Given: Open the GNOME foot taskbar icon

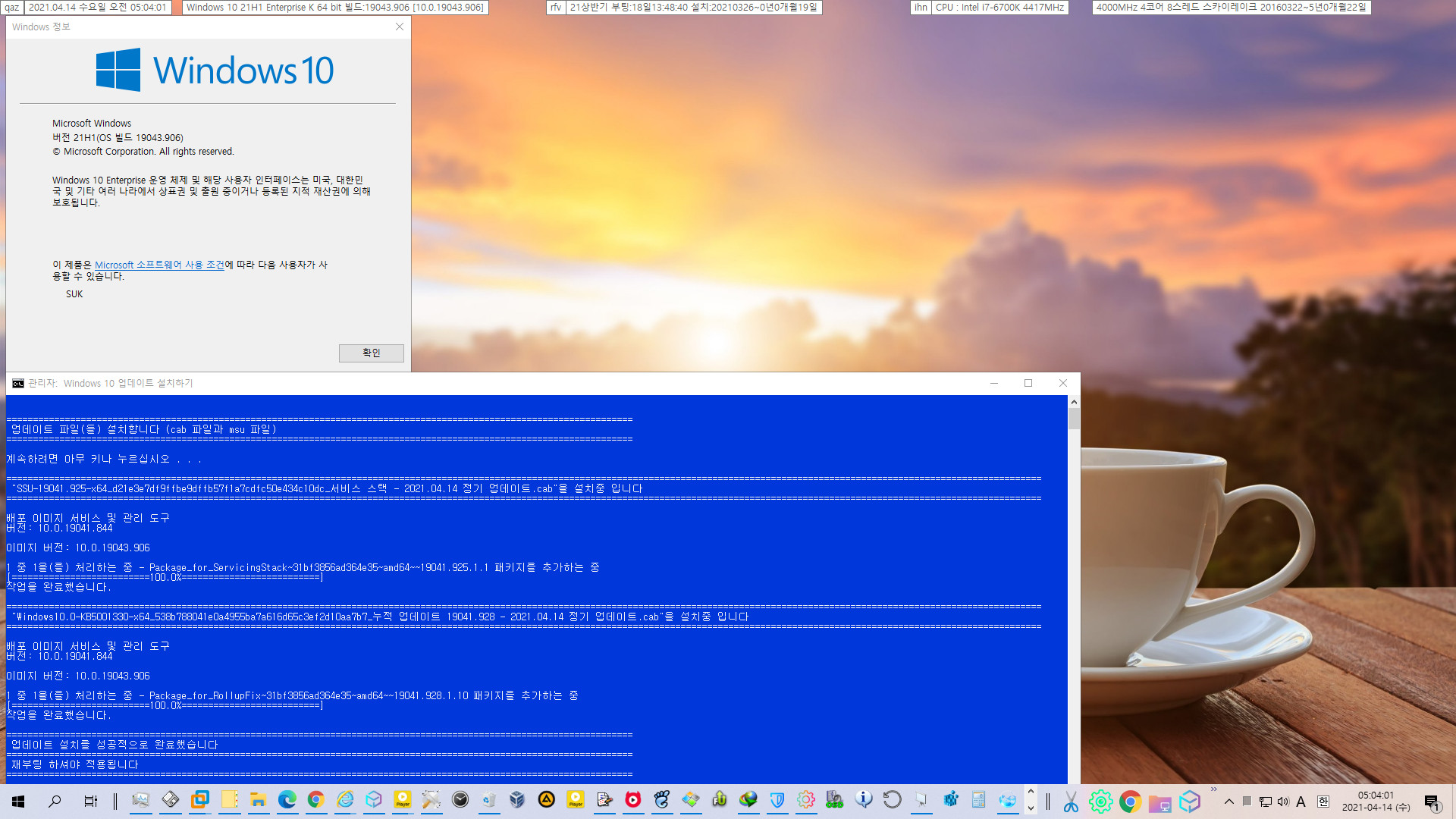Looking at the screenshot, I should click(661, 799).
